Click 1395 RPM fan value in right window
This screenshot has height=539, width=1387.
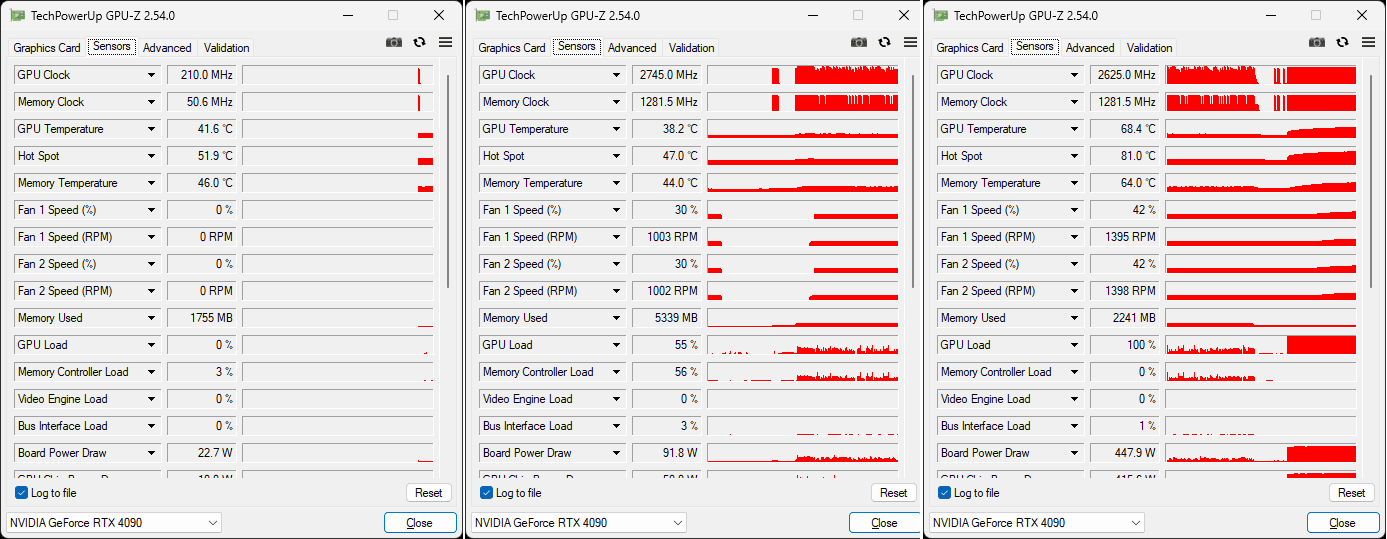[x=1125, y=237]
